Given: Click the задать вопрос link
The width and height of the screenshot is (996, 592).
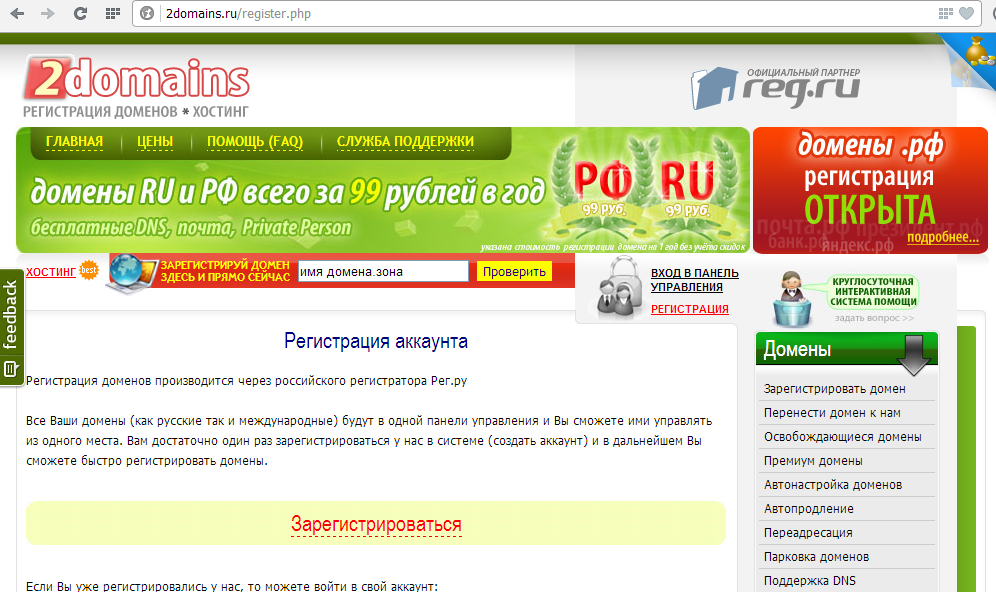Looking at the screenshot, I should click(874, 318).
